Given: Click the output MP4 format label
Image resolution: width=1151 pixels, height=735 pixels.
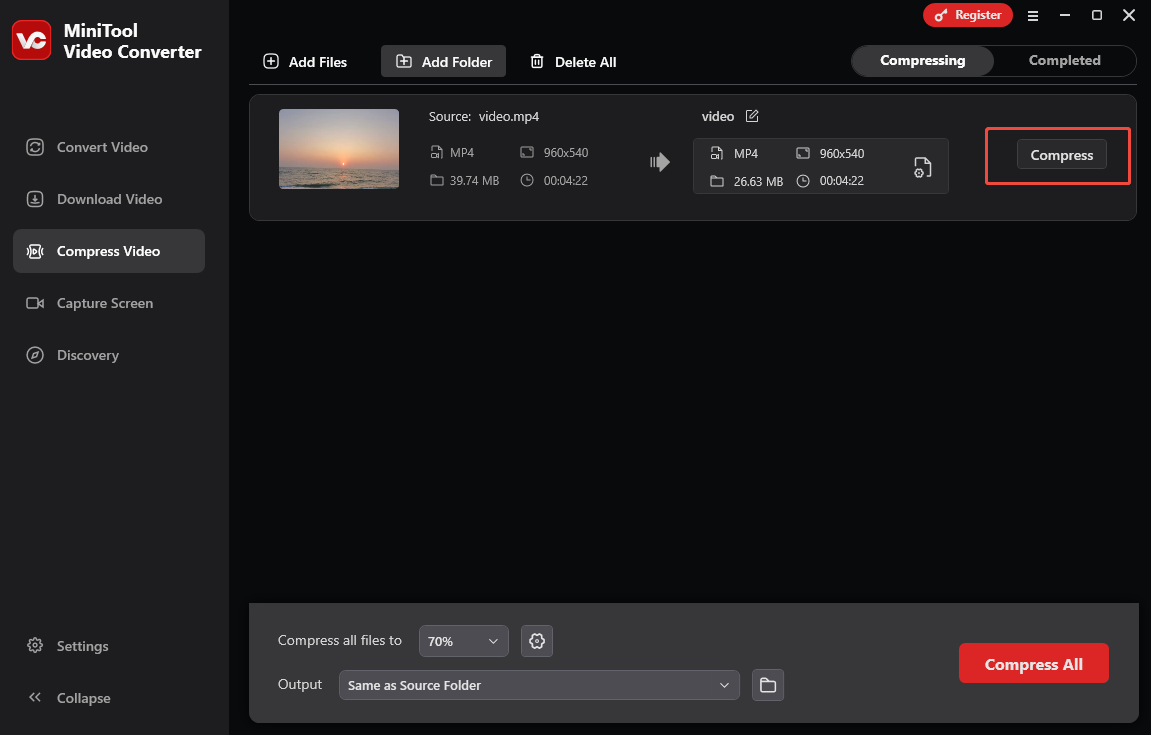Looking at the screenshot, I should 746,153.
